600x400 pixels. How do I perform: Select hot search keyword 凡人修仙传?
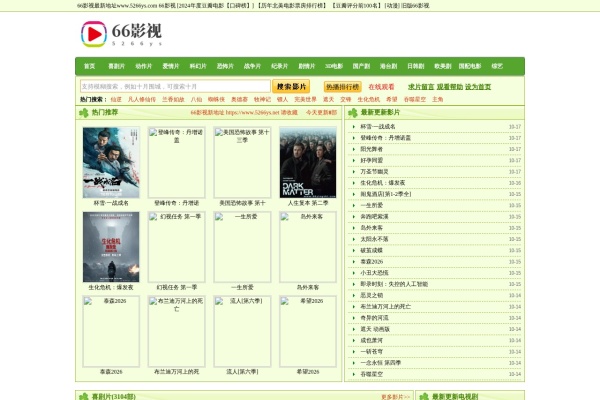coord(142,99)
